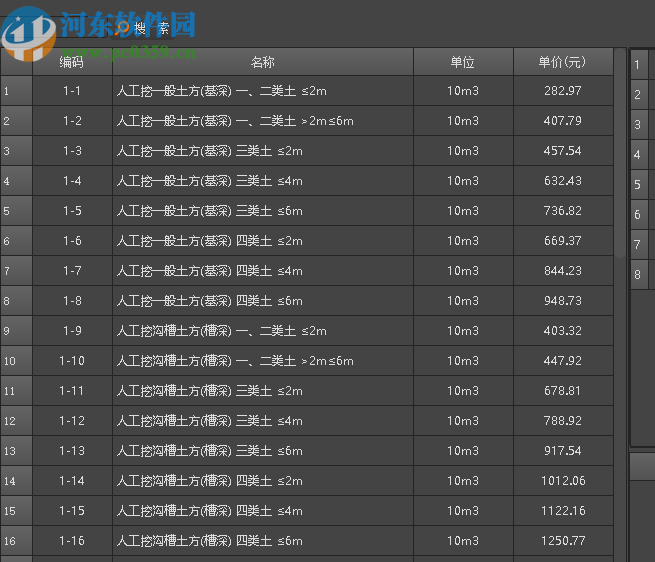The width and height of the screenshot is (655, 562).
Task: Select code cell 1-8
Action: (72, 301)
